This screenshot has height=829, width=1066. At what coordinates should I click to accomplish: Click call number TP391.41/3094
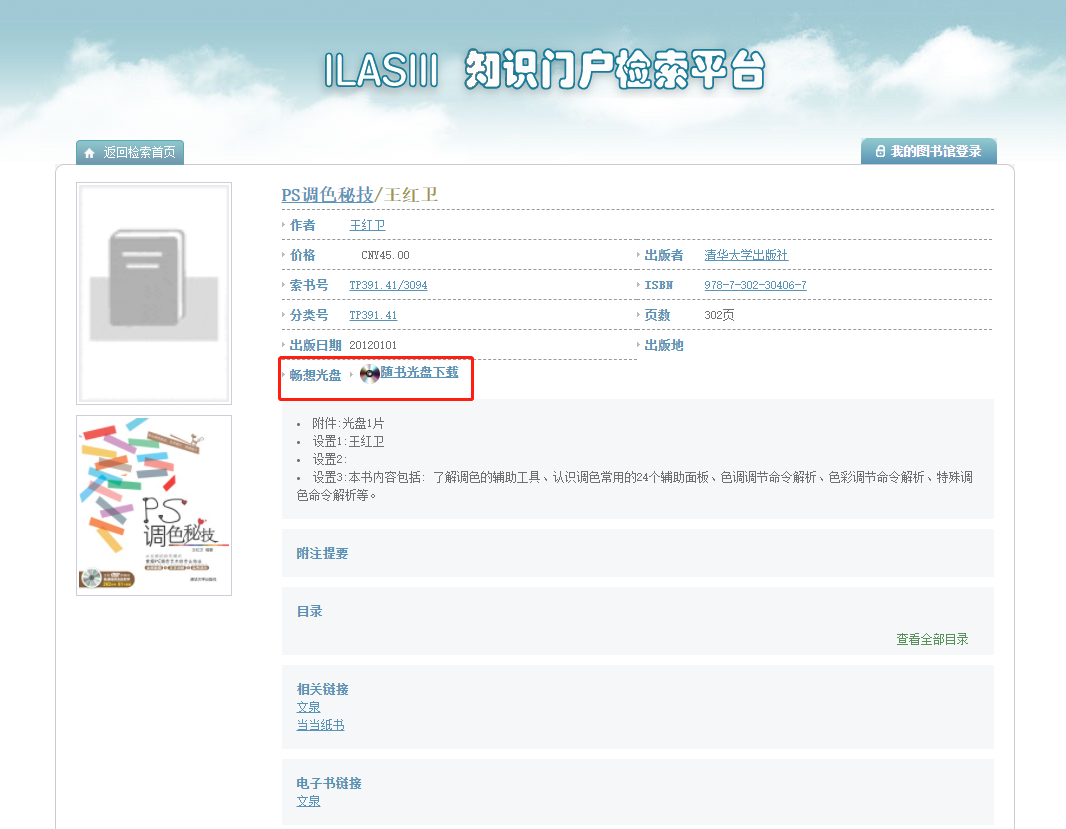pyautogui.click(x=388, y=286)
